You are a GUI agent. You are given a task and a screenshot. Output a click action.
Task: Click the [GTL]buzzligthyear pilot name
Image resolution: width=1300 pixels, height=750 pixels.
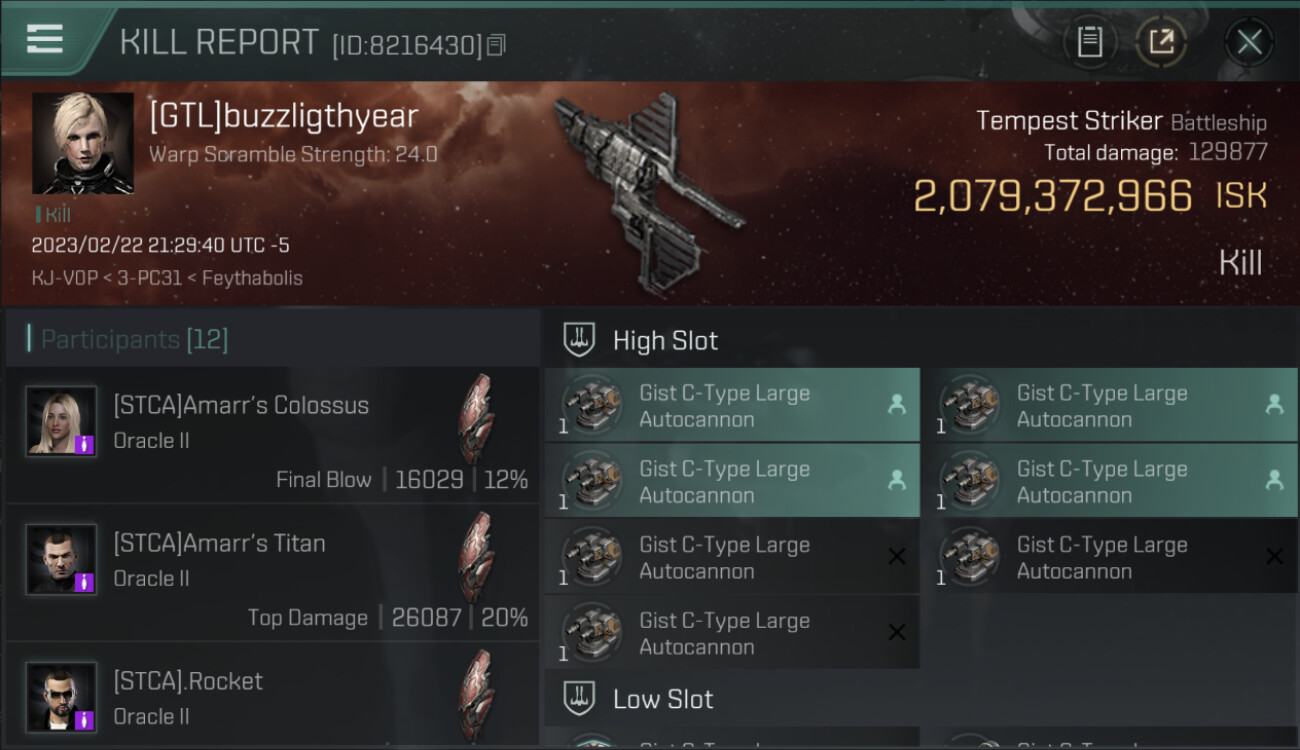point(283,116)
